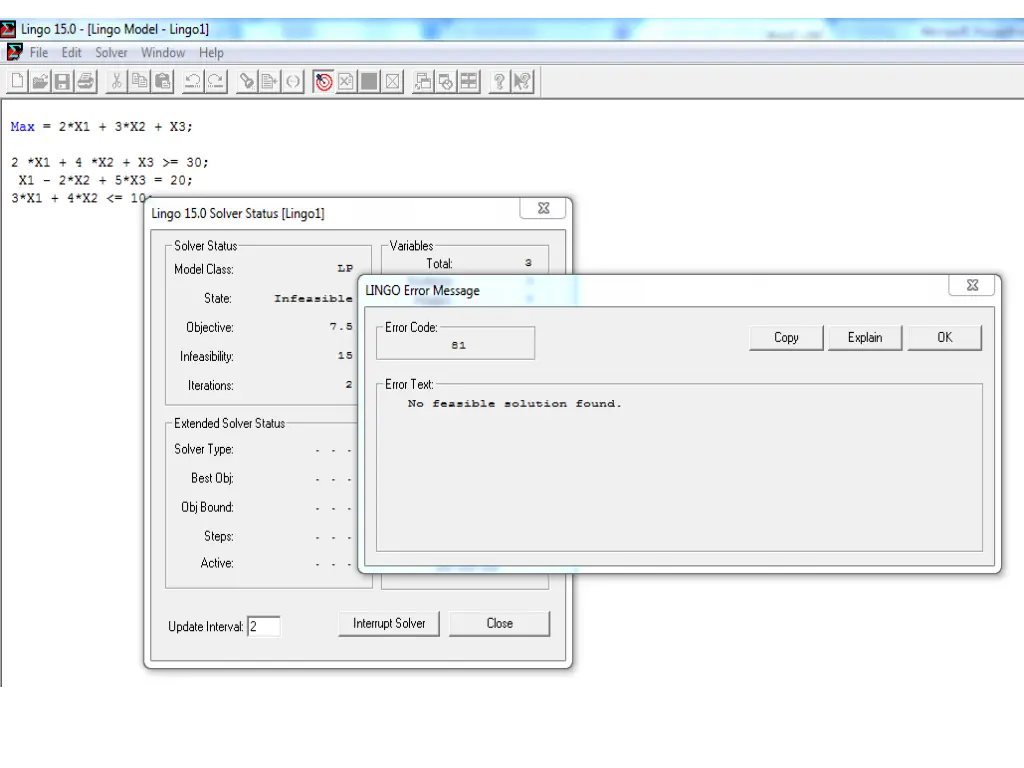
Task: Click the Objective value 7.5
Action: (x=341, y=327)
